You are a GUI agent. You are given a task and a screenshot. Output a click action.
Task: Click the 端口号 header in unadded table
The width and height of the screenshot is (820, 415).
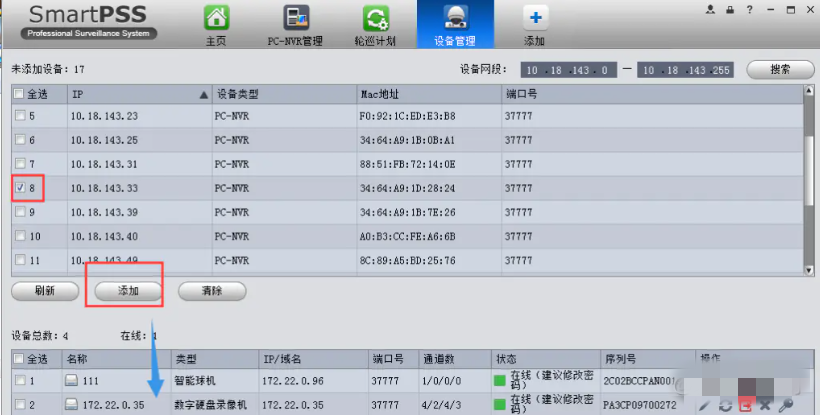click(x=652, y=94)
